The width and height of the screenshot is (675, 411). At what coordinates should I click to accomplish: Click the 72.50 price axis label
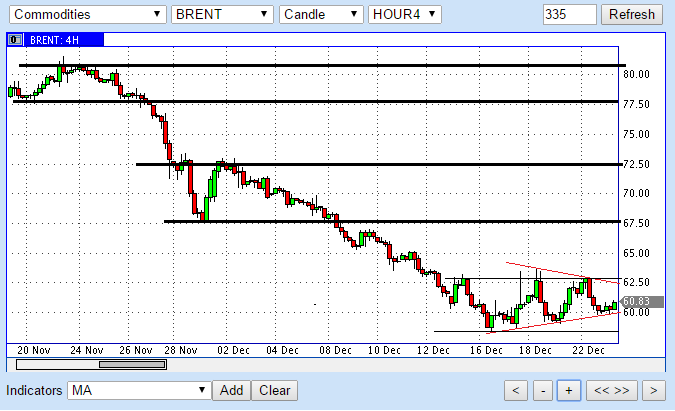pyautogui.click(x=636, y=164)
